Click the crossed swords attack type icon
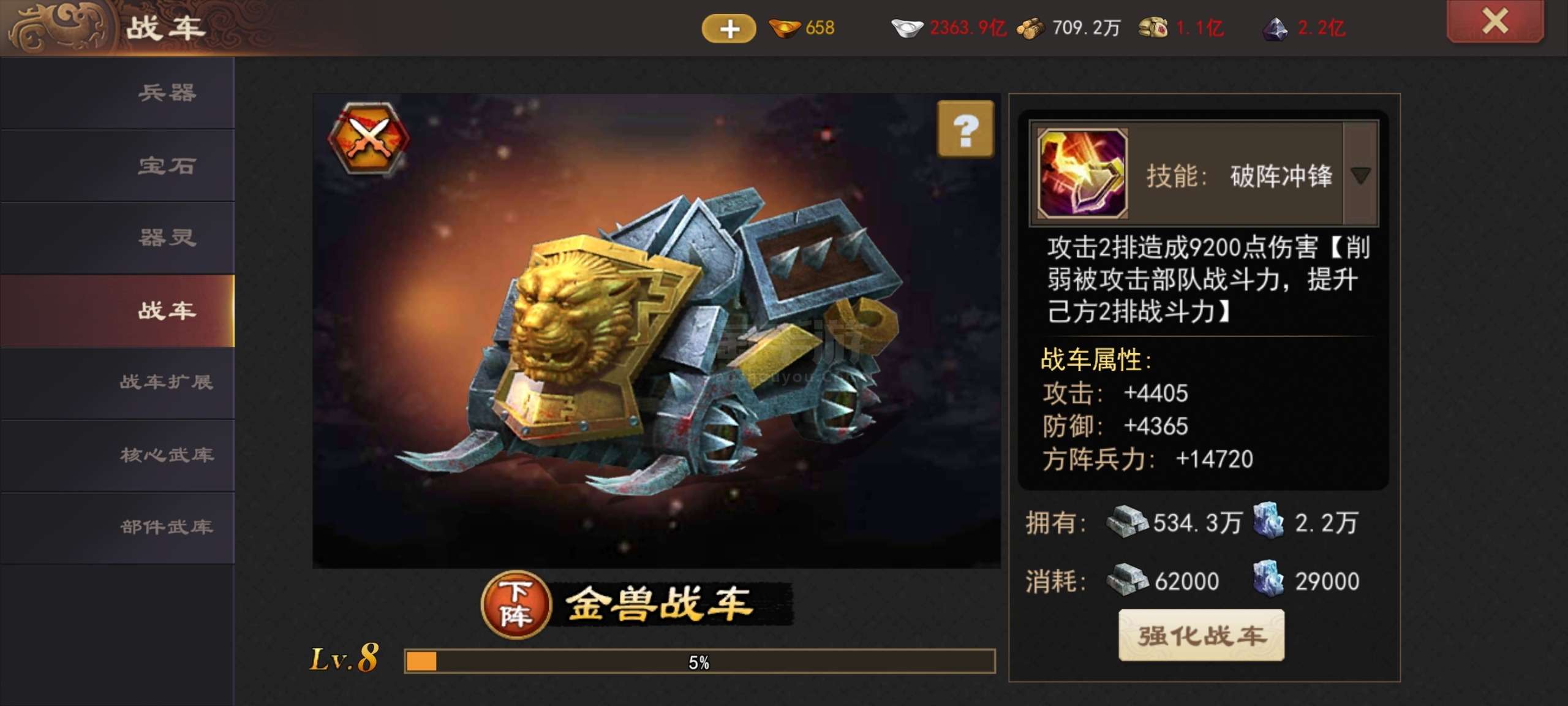1568x706 pixels. tap(369, 139)
